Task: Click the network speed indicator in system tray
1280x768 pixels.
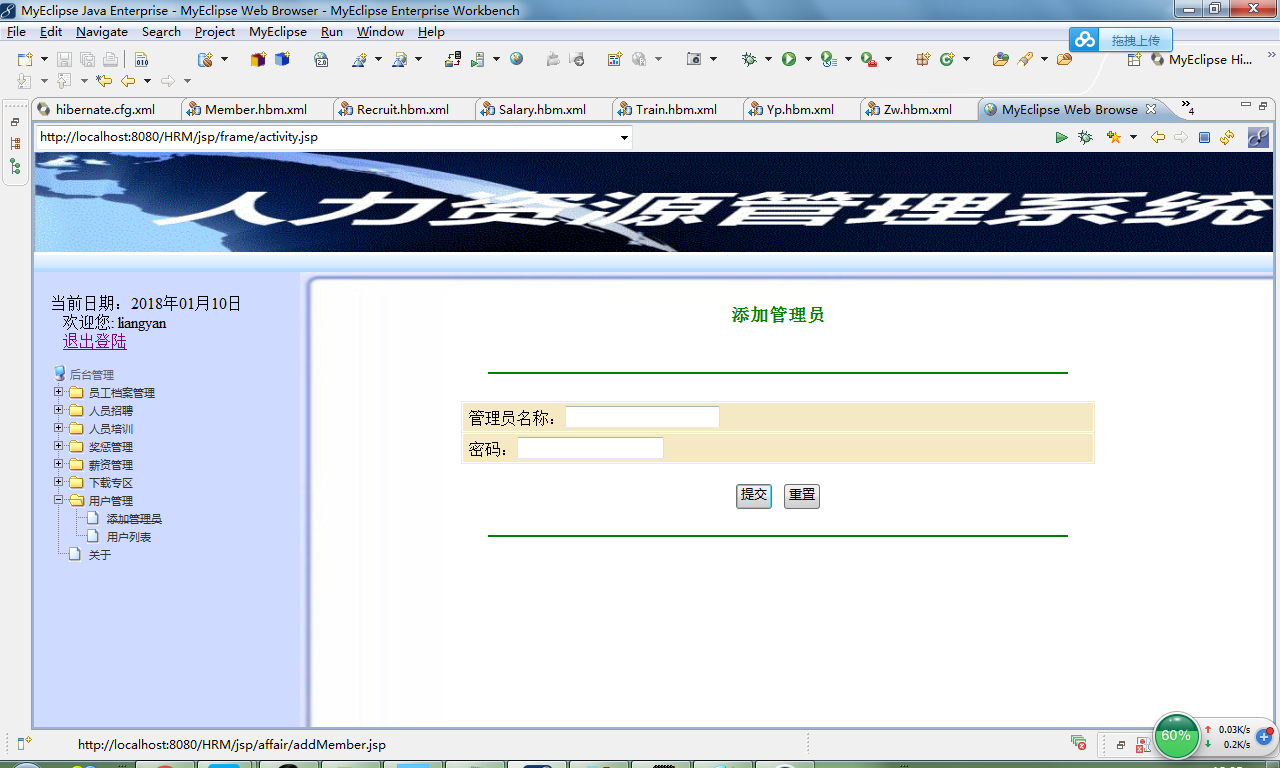Action: coord(1225,735)
